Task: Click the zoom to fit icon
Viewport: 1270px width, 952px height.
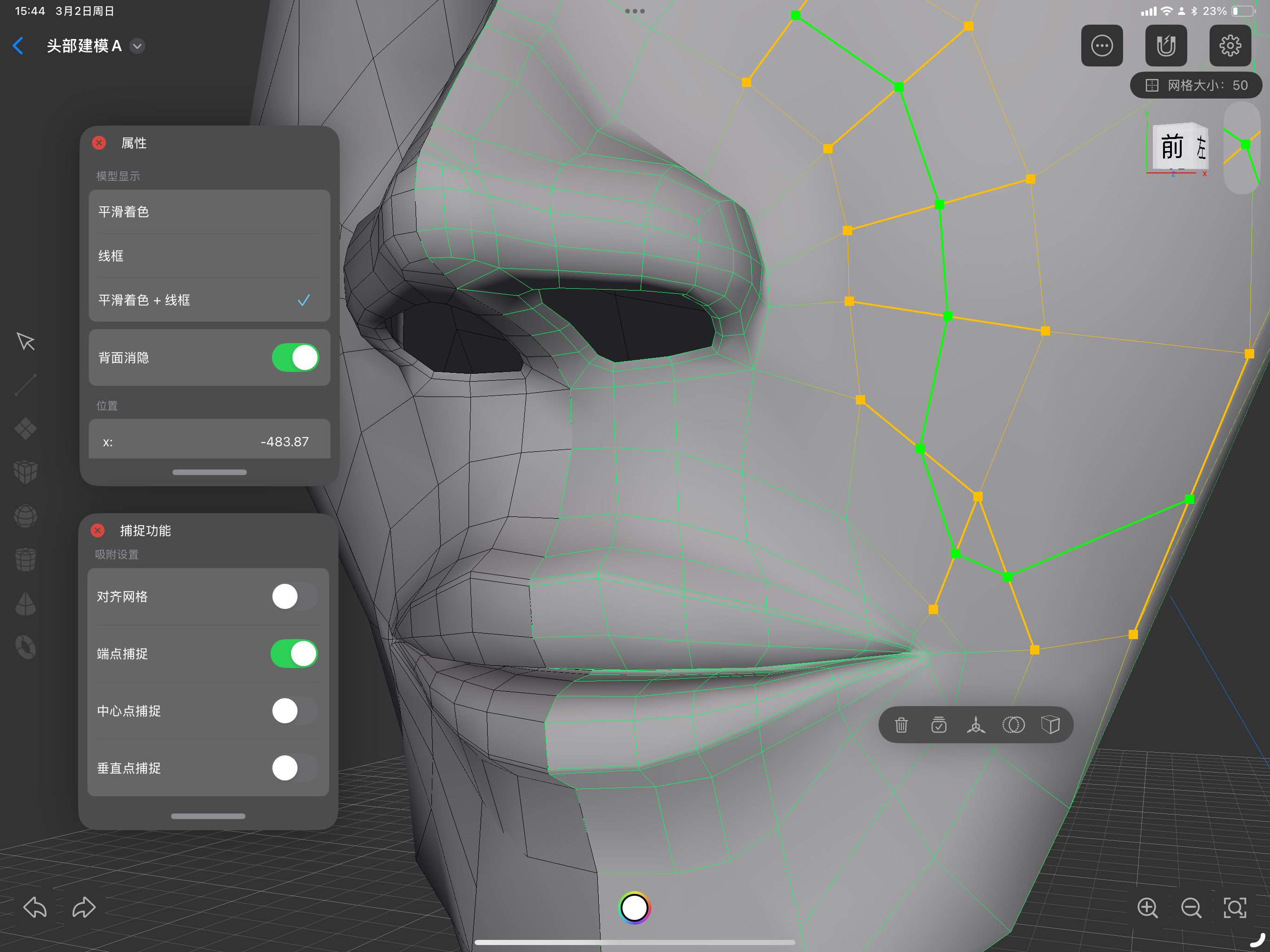Action: click(x=1234, y=908)
